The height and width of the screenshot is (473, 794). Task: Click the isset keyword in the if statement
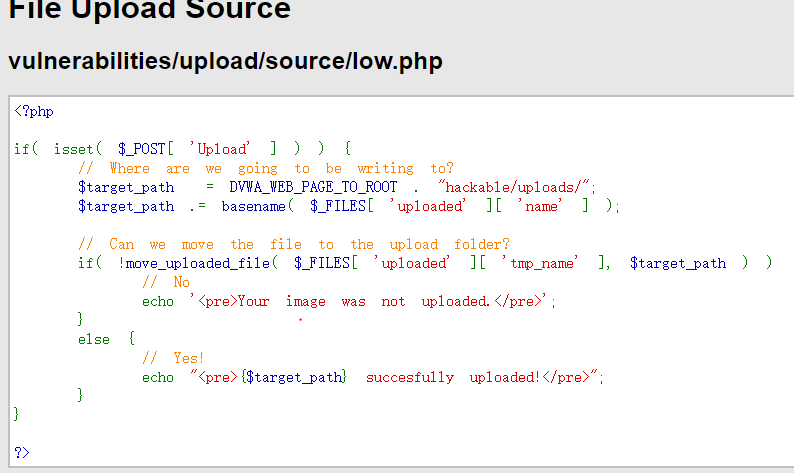point(74,149)
